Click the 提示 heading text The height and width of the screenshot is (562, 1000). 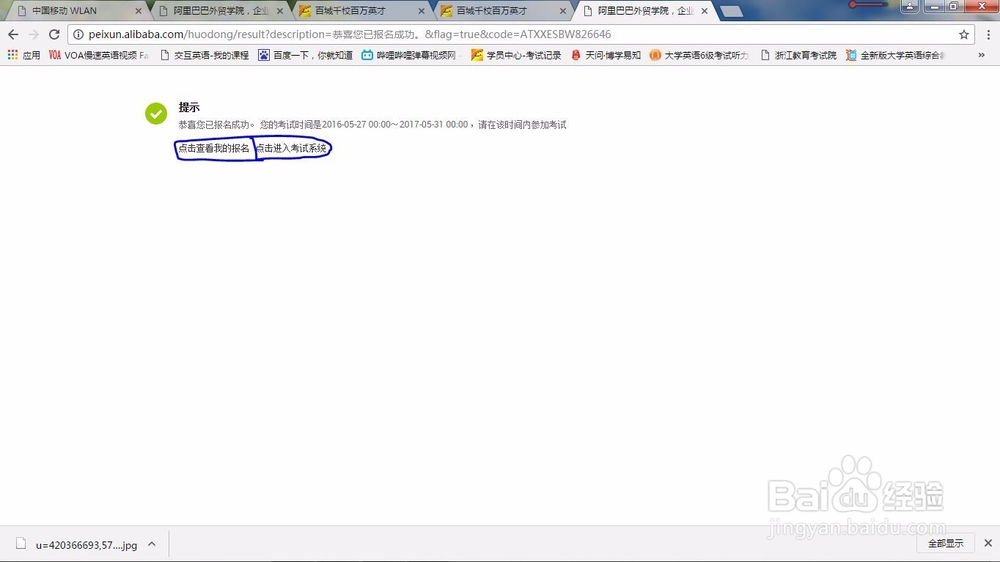(x=189, y=107)
